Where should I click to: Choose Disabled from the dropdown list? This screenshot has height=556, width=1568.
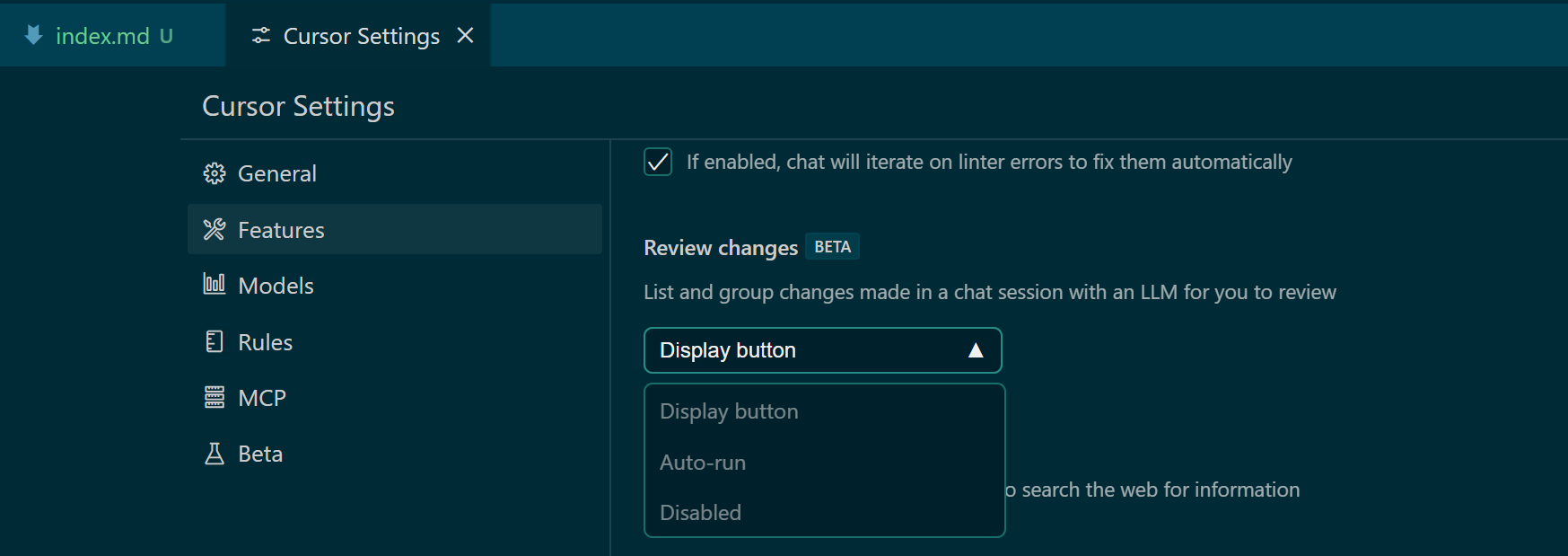(824, 513)
